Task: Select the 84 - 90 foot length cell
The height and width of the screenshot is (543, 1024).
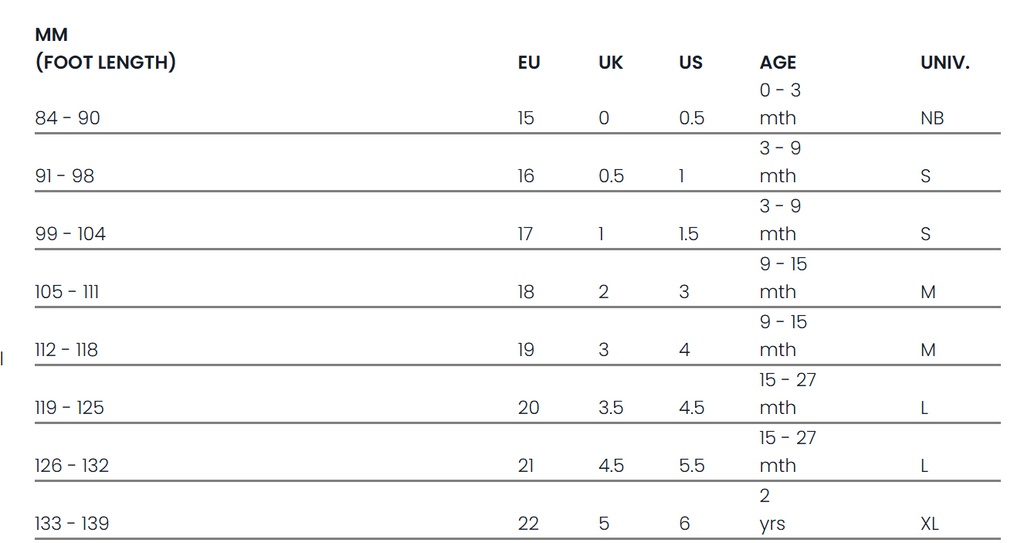Action: click(x=68, y=118)
